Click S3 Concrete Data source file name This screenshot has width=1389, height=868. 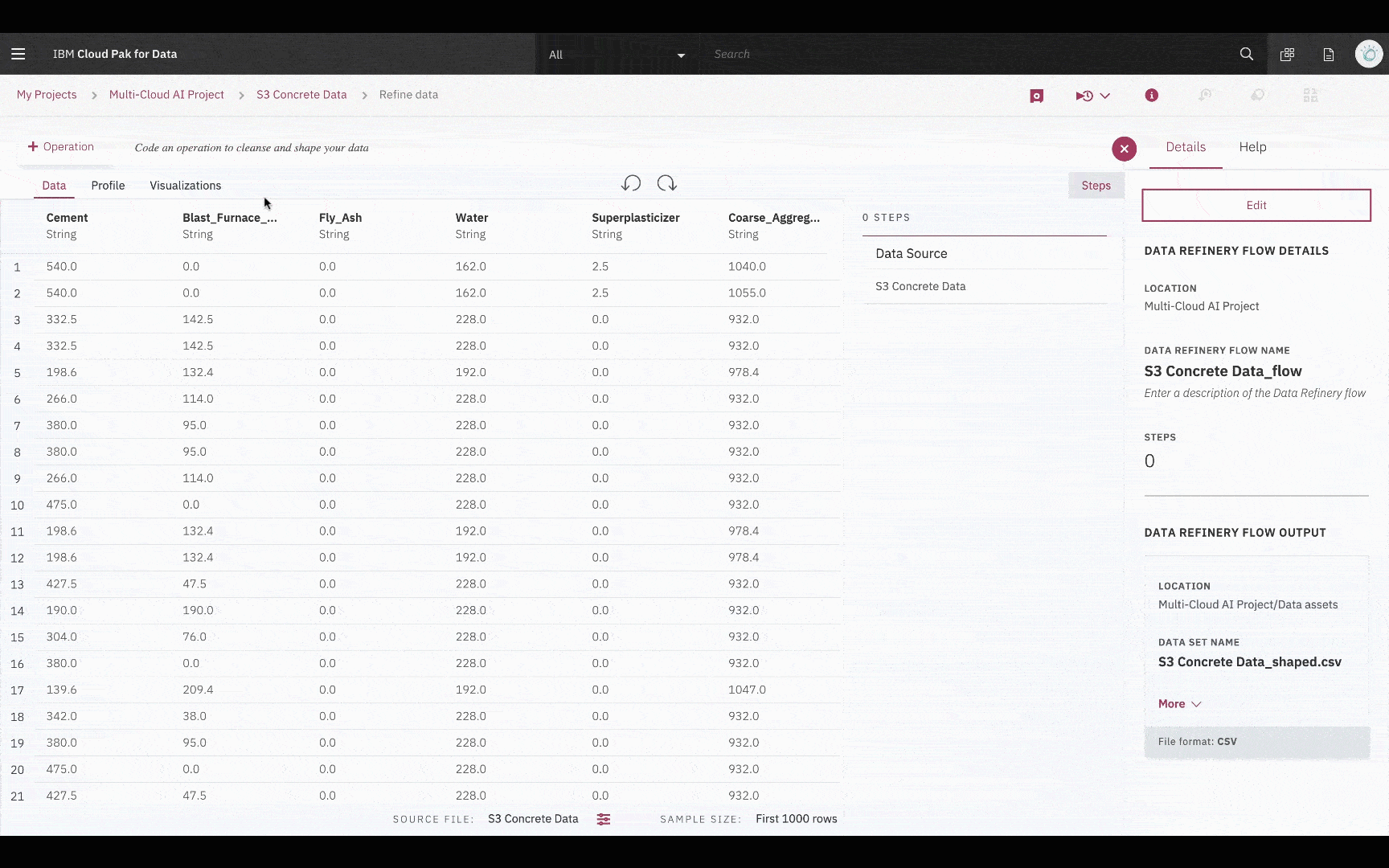533,819
